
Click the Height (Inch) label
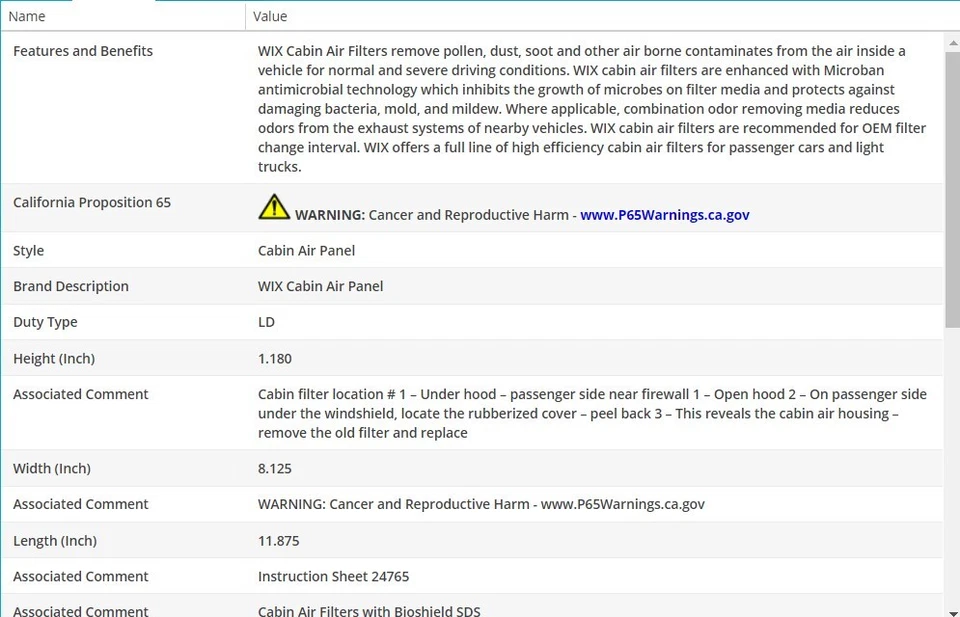[x=54, y=359]
